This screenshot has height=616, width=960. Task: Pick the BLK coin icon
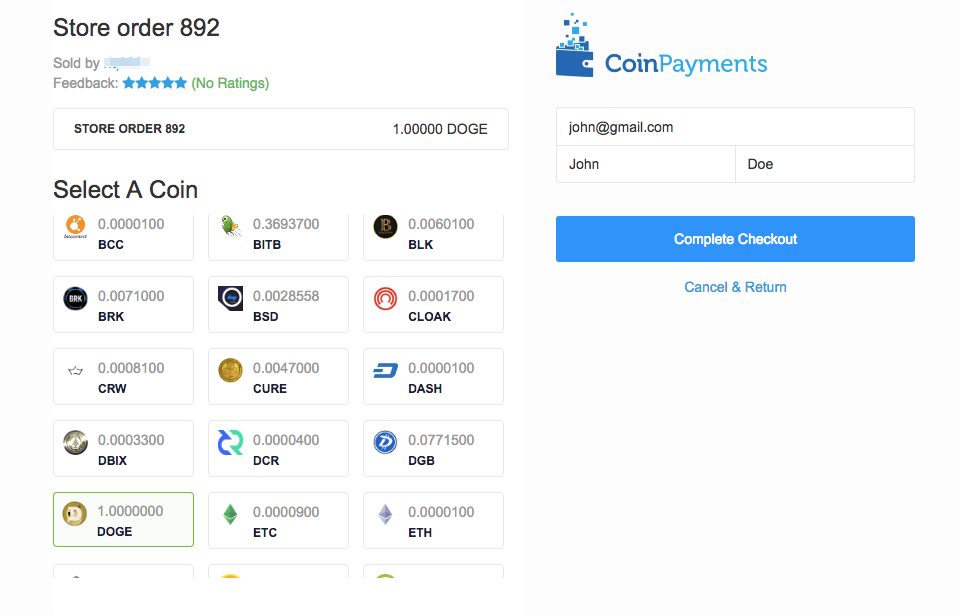click(x=385, y=228)
